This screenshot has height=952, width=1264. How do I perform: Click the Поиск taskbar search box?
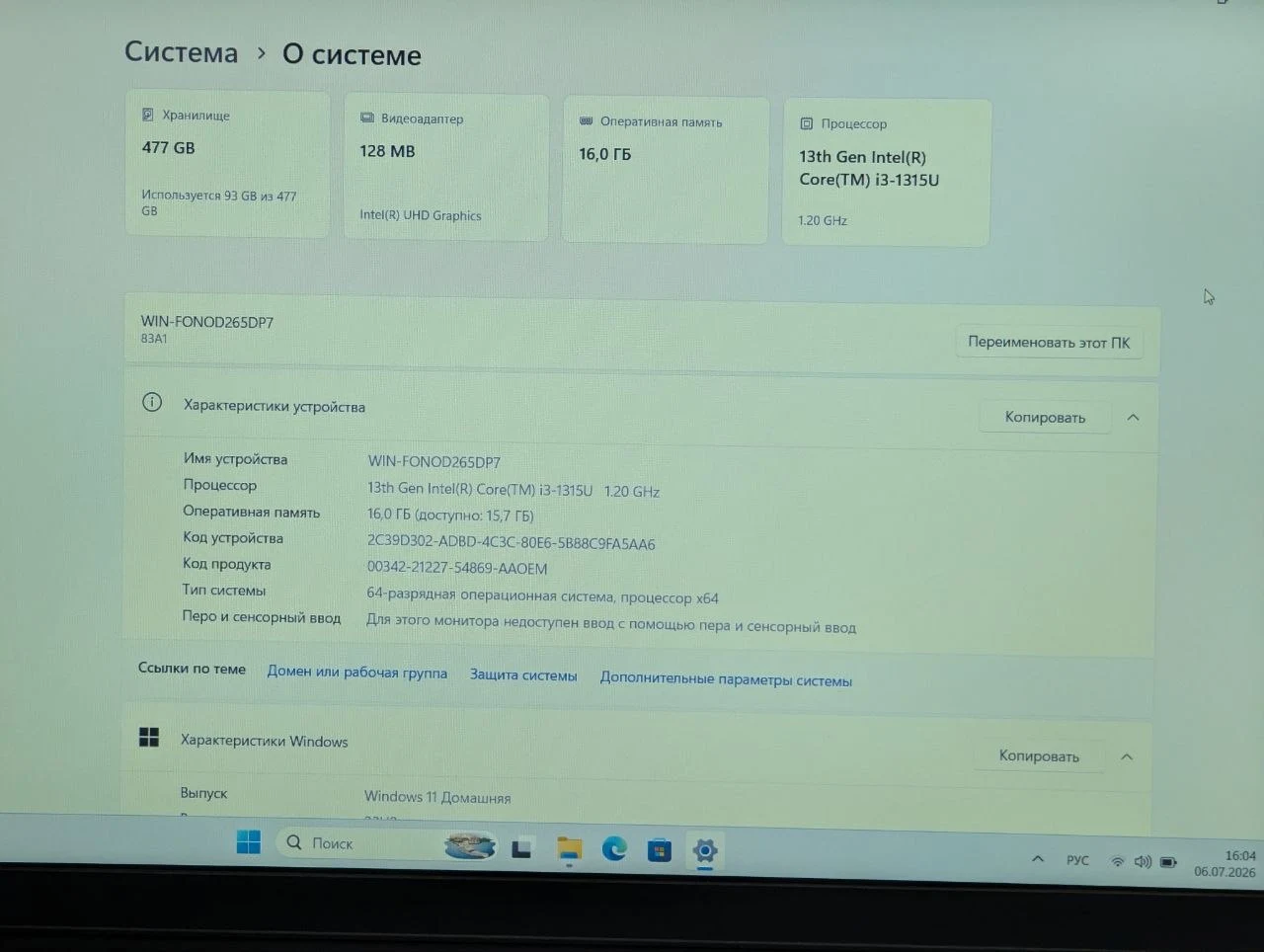coord(385,844)
